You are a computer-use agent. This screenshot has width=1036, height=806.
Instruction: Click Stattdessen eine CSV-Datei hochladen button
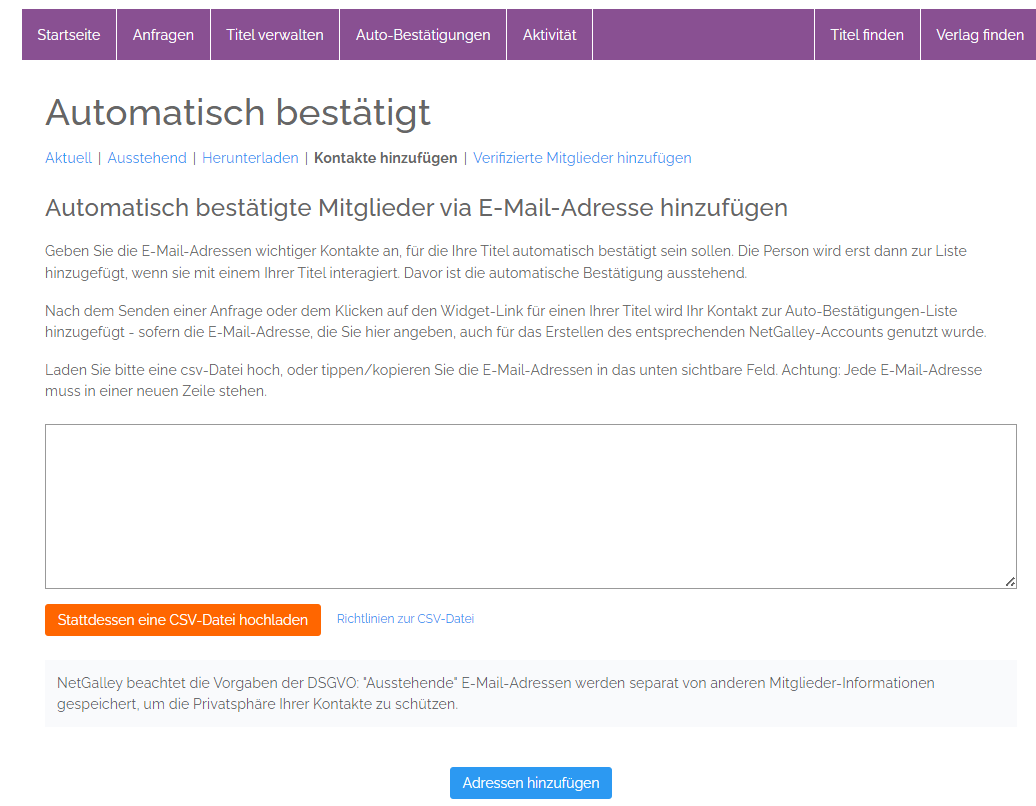click(x=183, y=620)
